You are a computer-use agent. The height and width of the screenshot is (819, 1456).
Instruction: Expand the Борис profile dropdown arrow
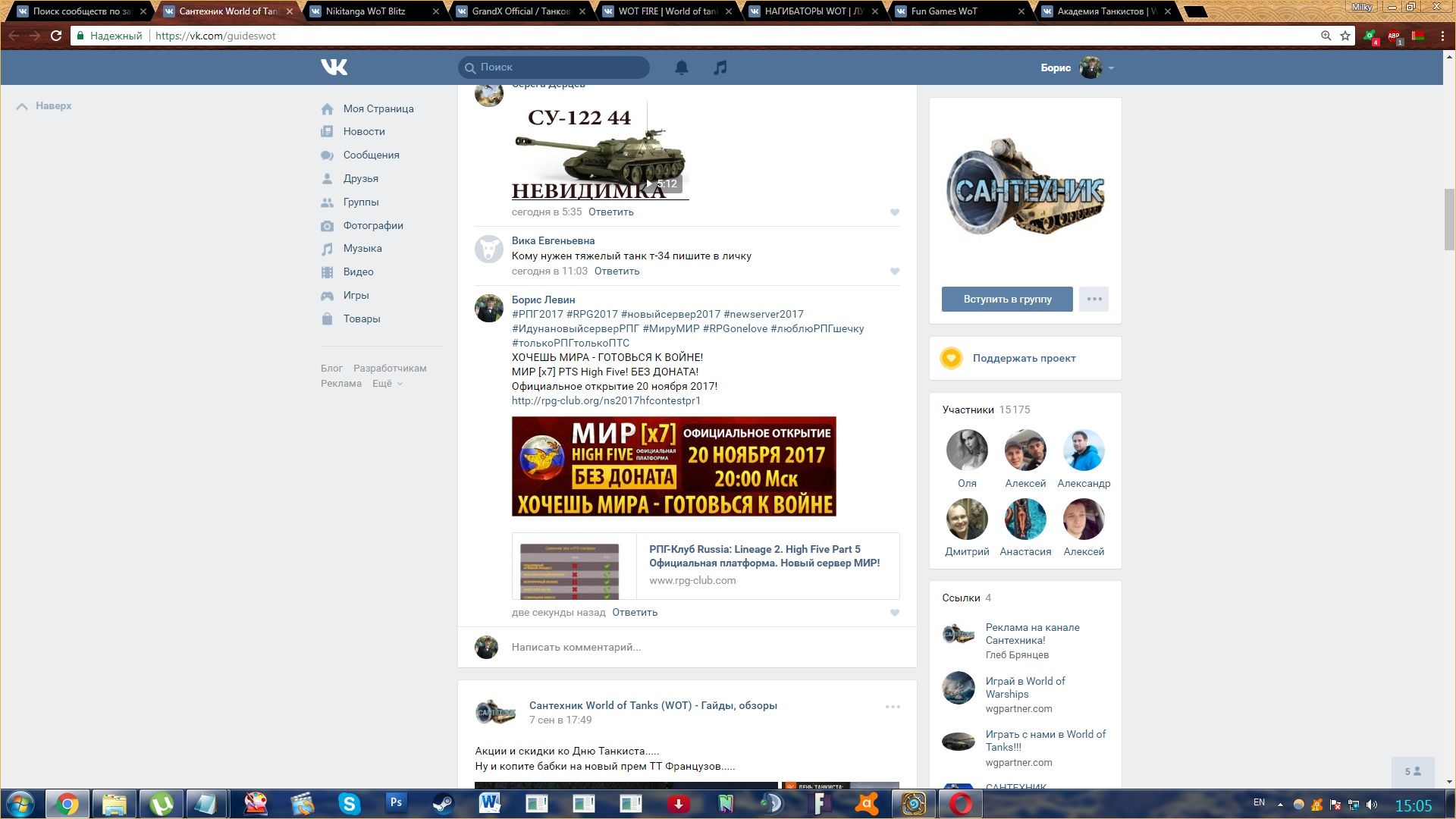(1111, 68)
